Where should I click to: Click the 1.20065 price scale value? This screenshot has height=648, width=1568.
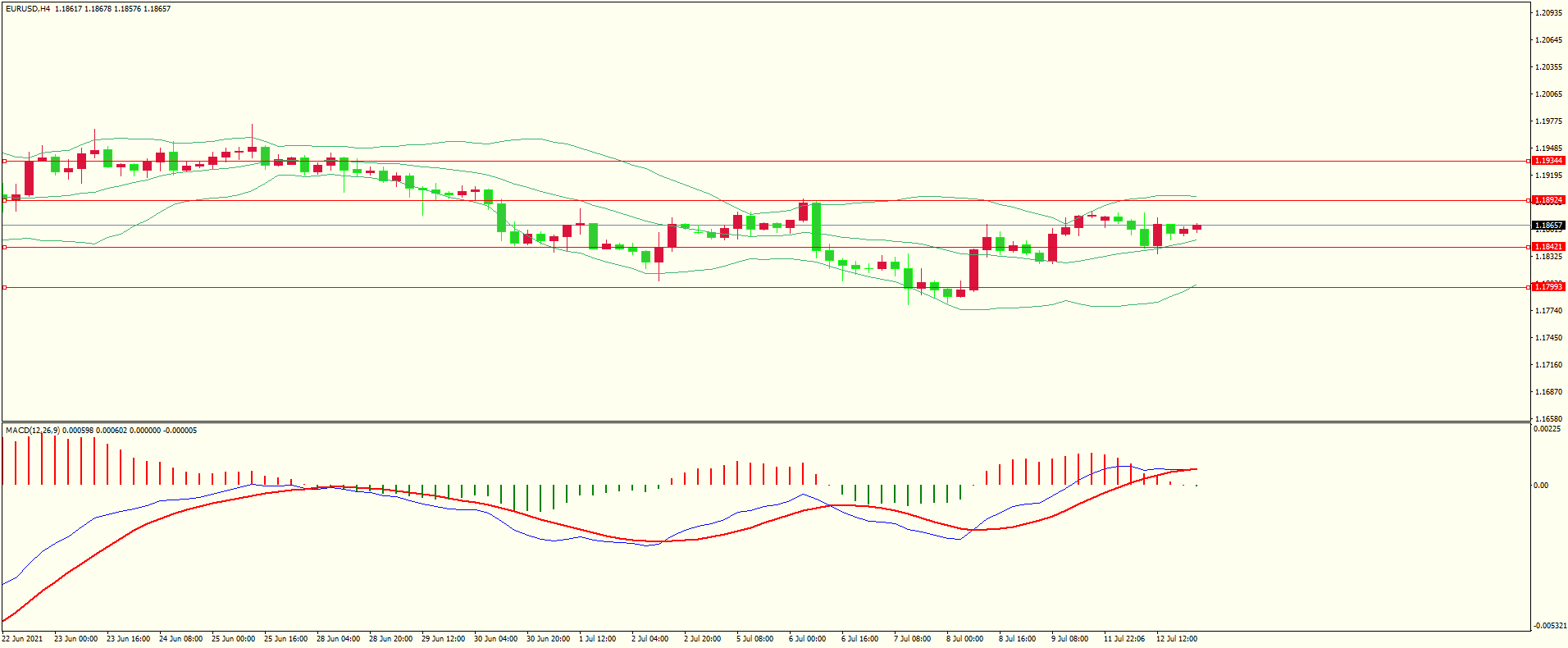point(1548,94)
